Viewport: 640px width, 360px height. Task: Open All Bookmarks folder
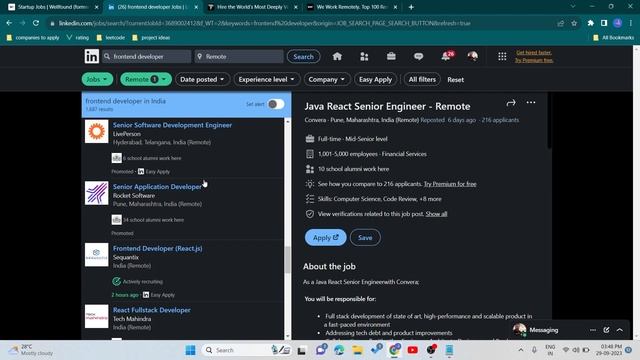click(x=613, y=38)
